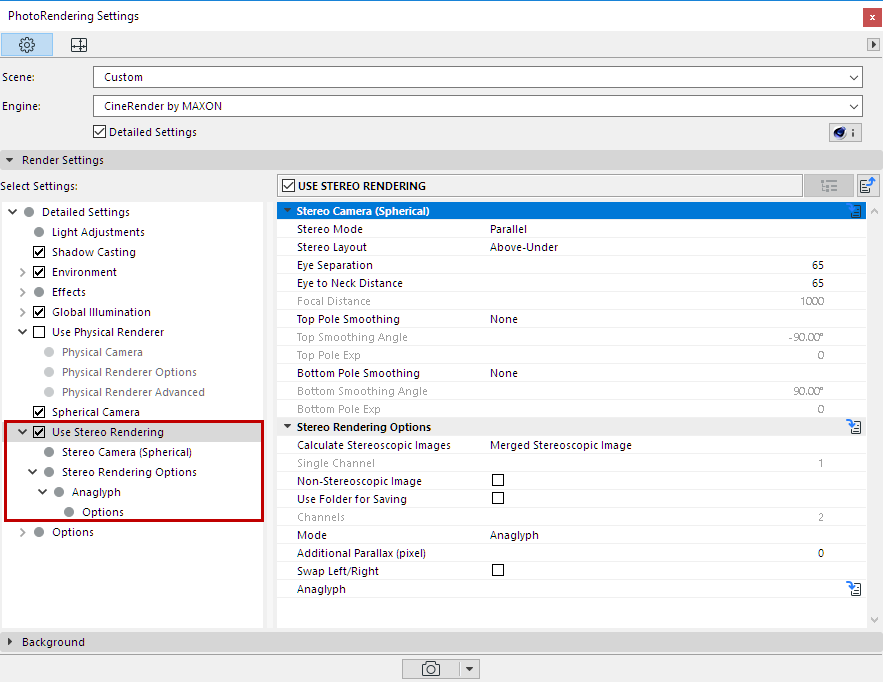
Task: Click the camera render button
Action: point(430,669)
